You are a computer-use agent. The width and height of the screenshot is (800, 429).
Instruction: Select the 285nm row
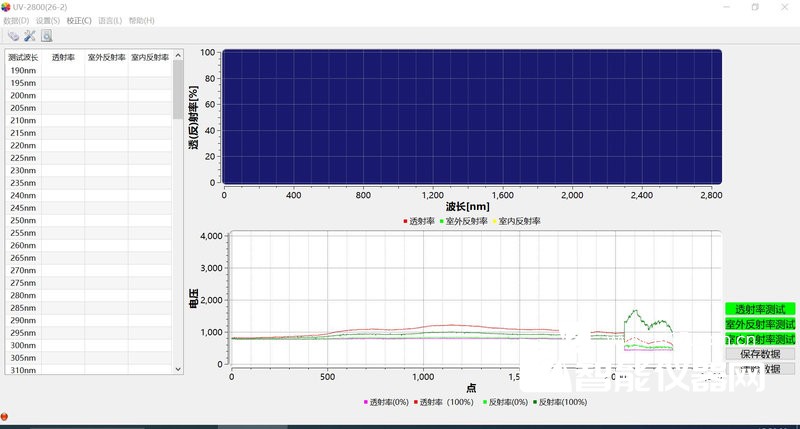click(89, 308)
